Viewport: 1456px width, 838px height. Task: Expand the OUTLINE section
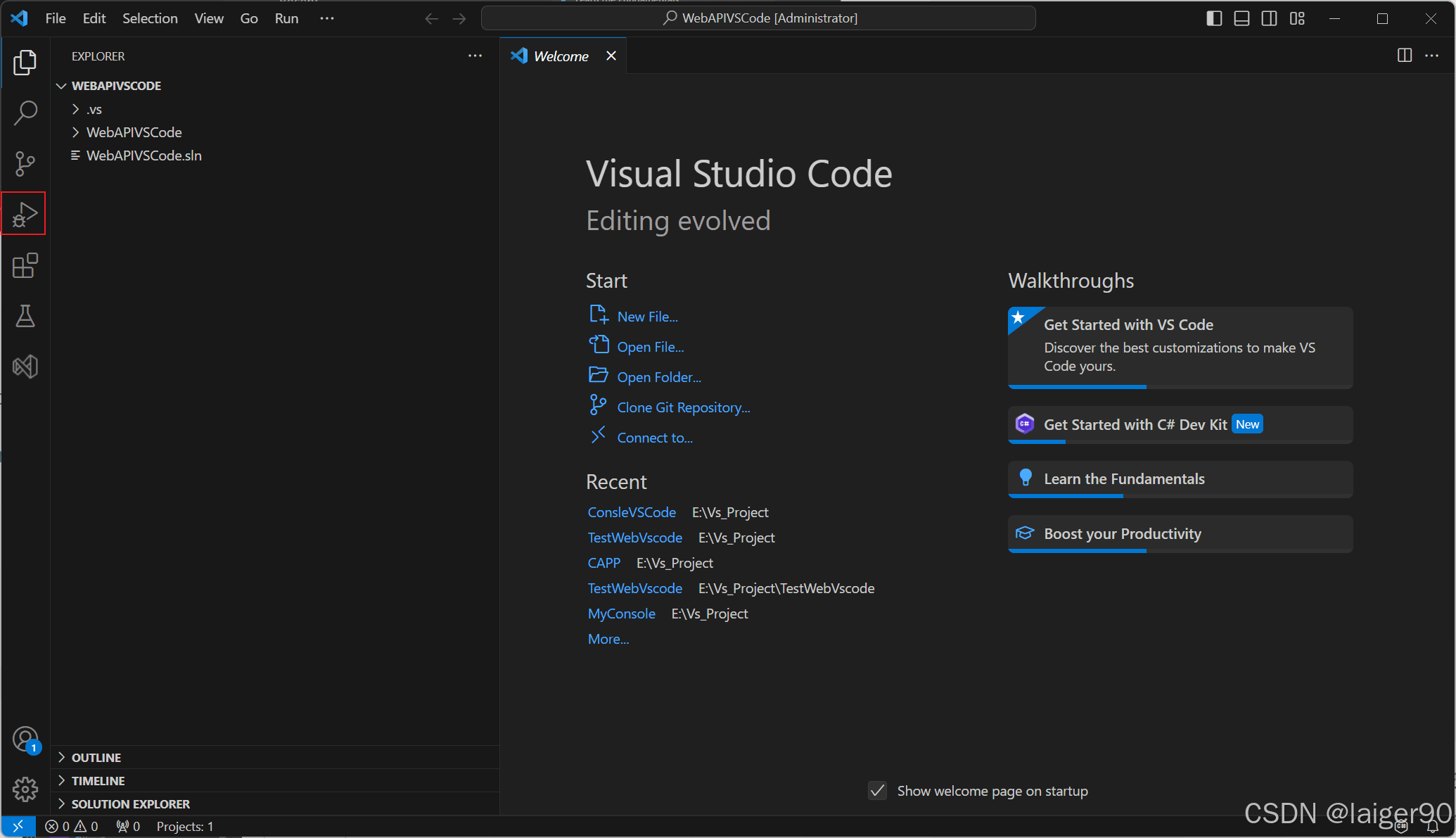click(96, 758)
